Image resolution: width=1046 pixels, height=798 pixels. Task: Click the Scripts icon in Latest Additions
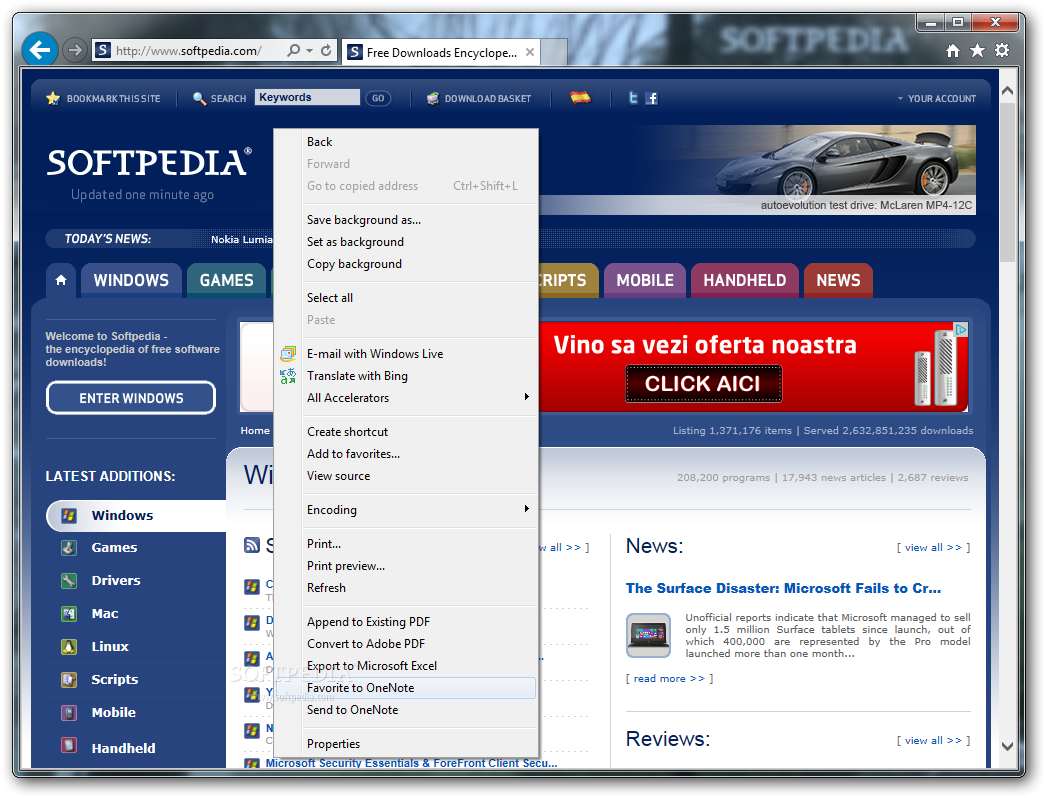69,680
